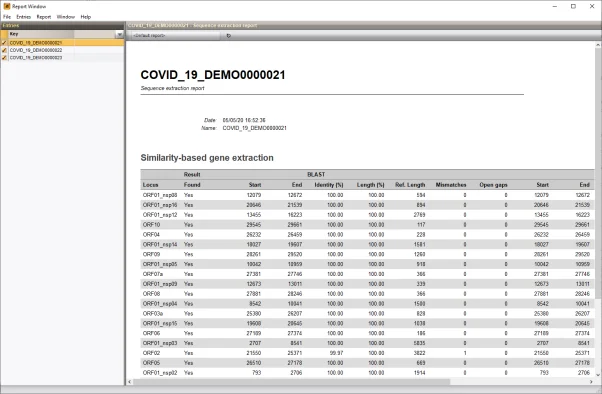Click the refresh report icon
This screenshot has width=602, height=394.
click(228, 35)
